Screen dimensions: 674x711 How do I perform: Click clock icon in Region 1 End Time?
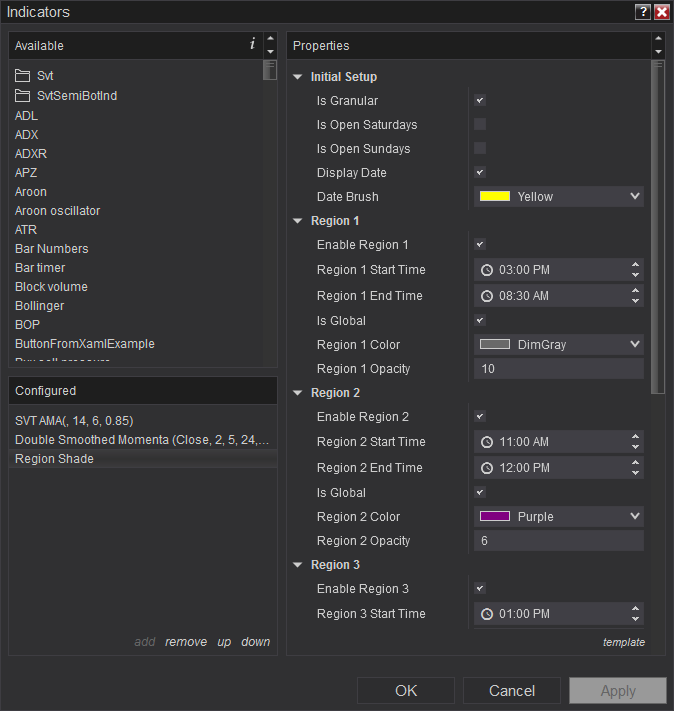pyautogui.click(x=487, y=296)
